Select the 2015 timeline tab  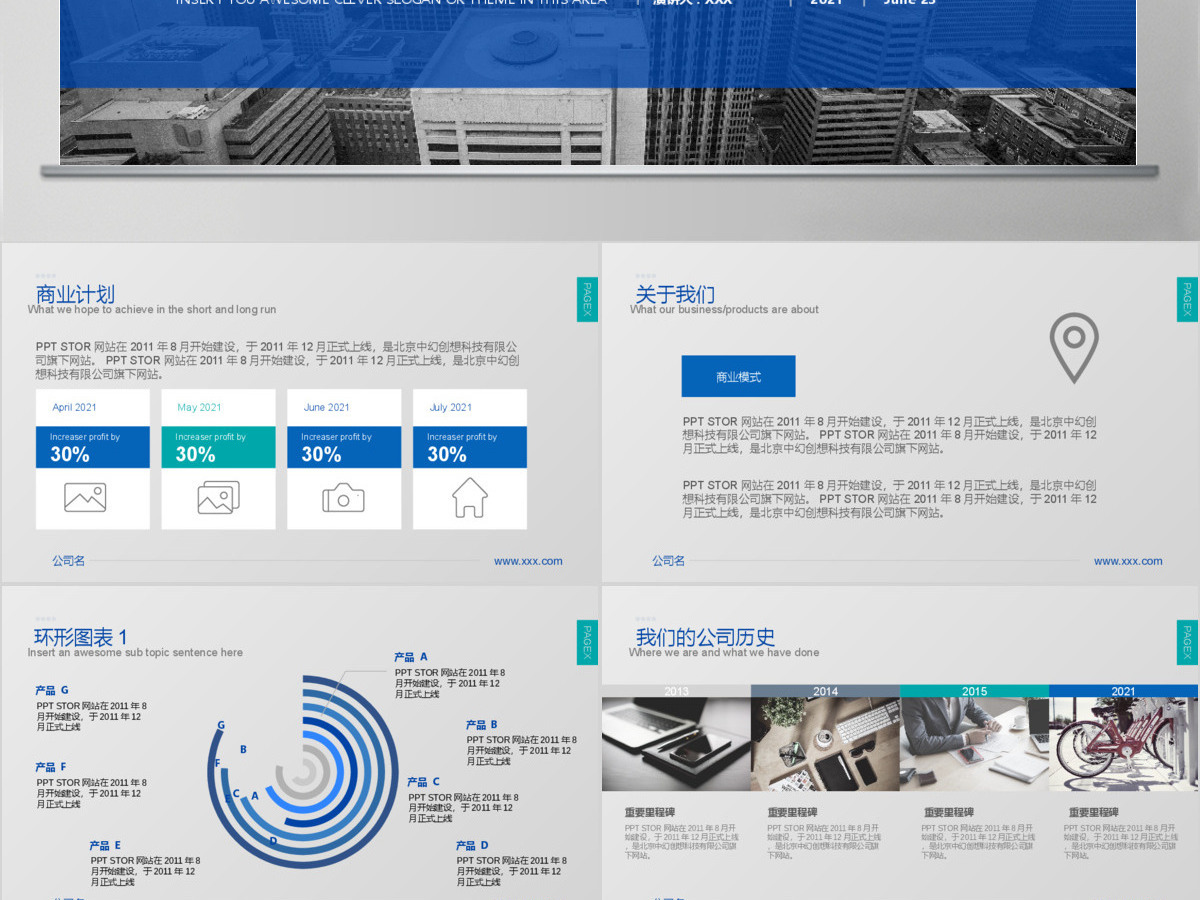(974, 691)
